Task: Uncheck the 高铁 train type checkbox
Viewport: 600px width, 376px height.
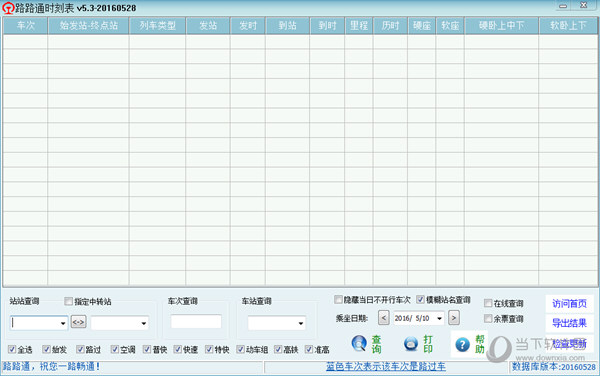Action: click(x=278, y=349)
